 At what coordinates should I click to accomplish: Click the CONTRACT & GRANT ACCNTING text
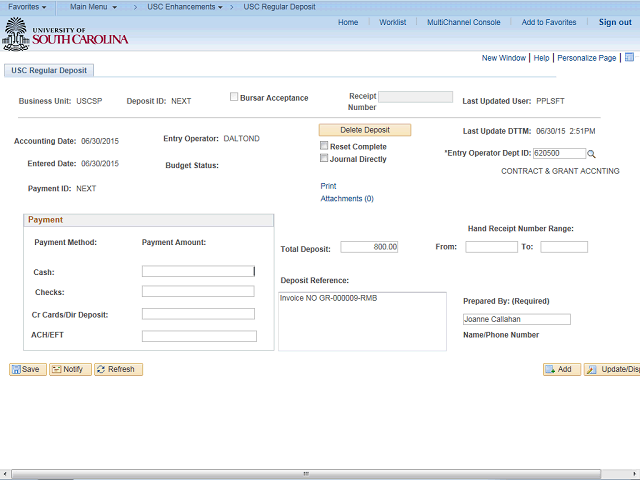point(560,171)
